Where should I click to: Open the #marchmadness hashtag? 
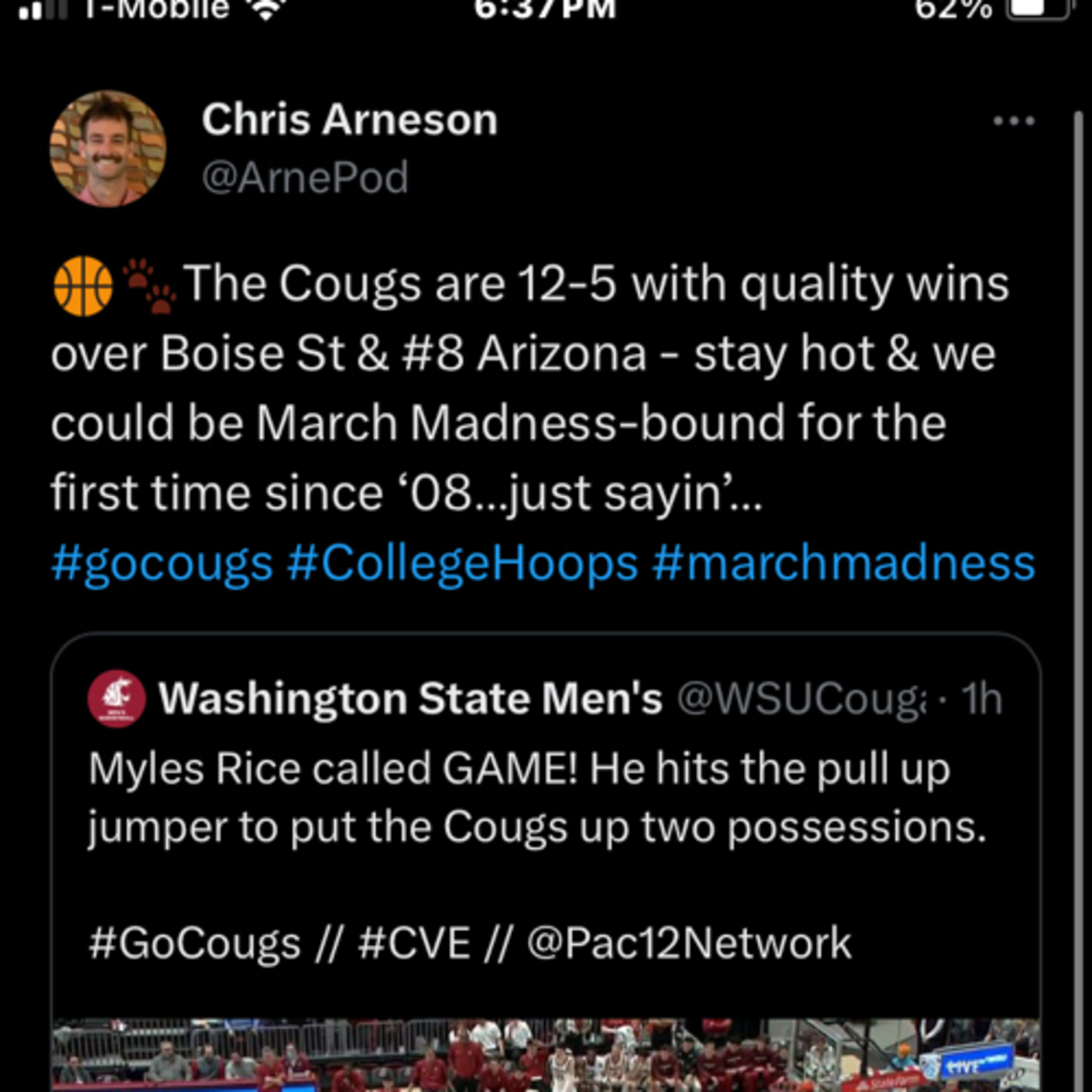tap(843, 563)
